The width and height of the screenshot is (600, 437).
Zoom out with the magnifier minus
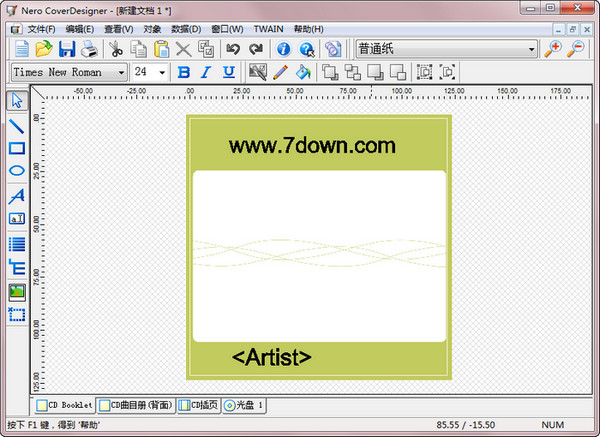pos(576,49)
